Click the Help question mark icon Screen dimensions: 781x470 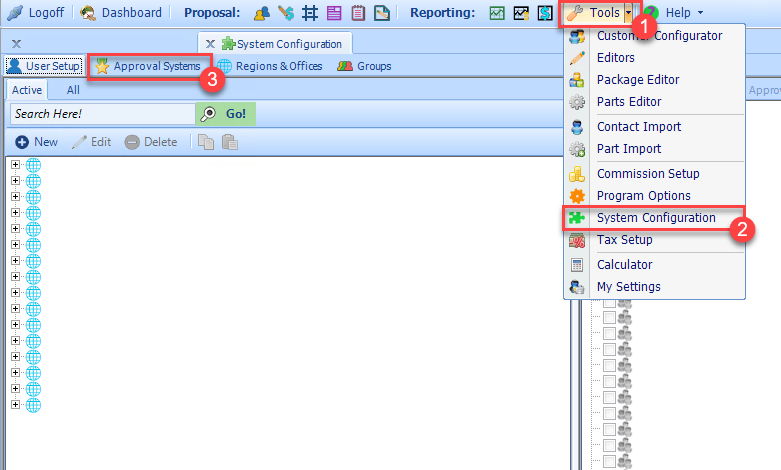point(653,13)
